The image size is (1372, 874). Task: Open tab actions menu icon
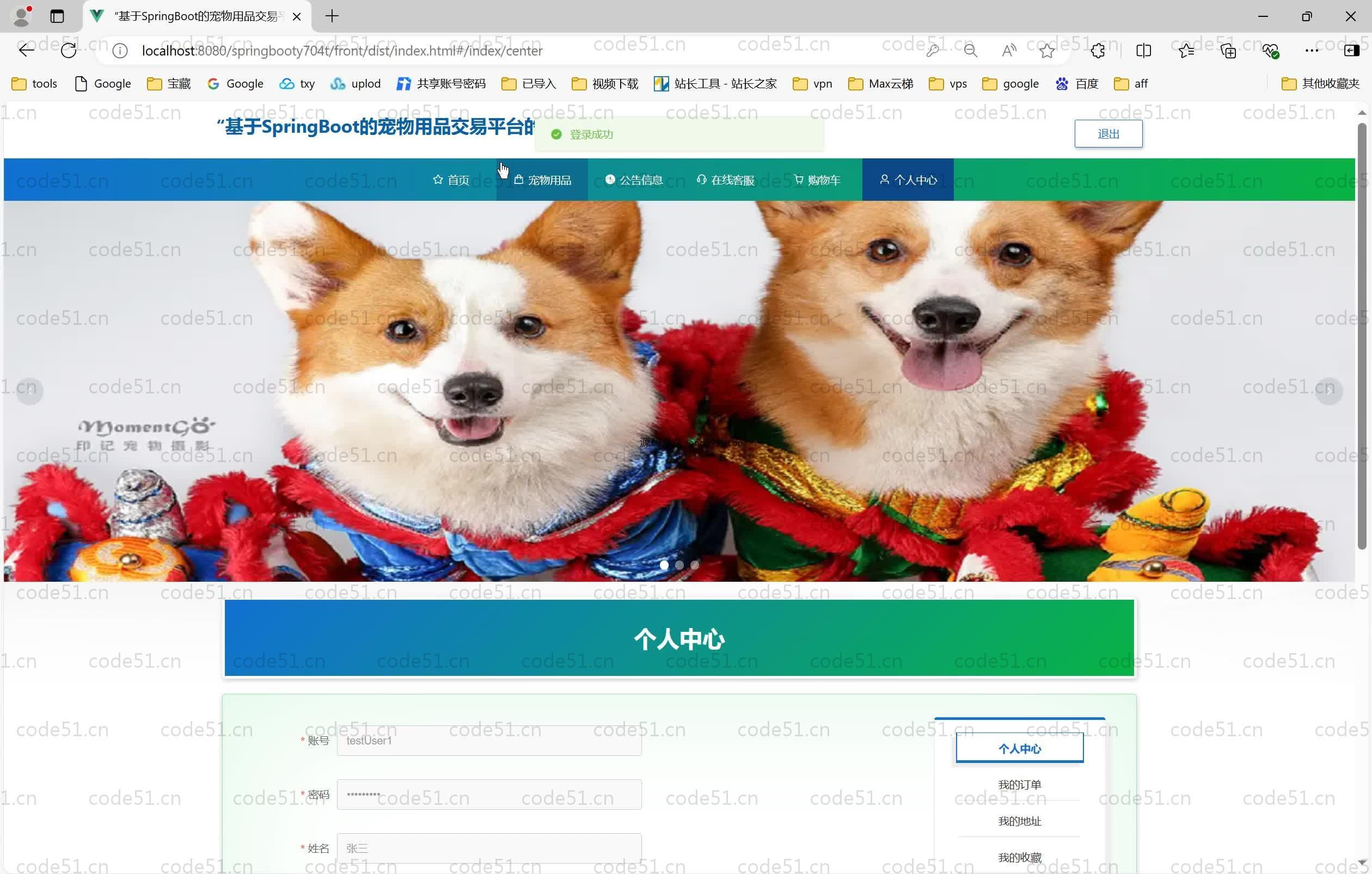(57, 16)
